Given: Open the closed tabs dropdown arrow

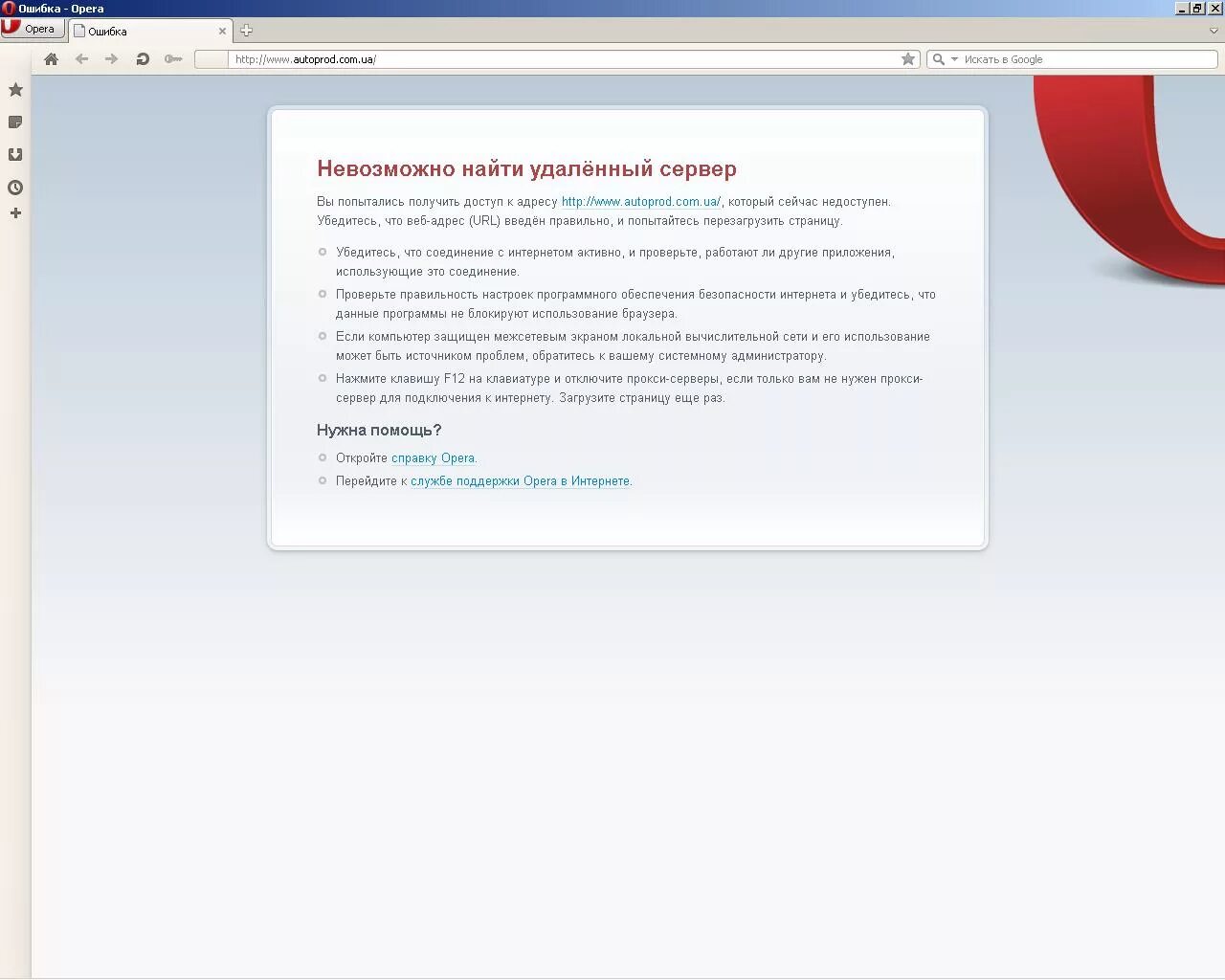Looking at the screenshot, I should [x=1214, y=31].
